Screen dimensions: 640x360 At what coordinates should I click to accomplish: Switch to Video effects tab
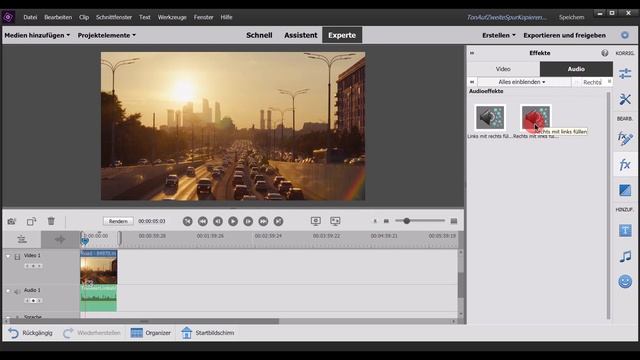pos(503,69)
